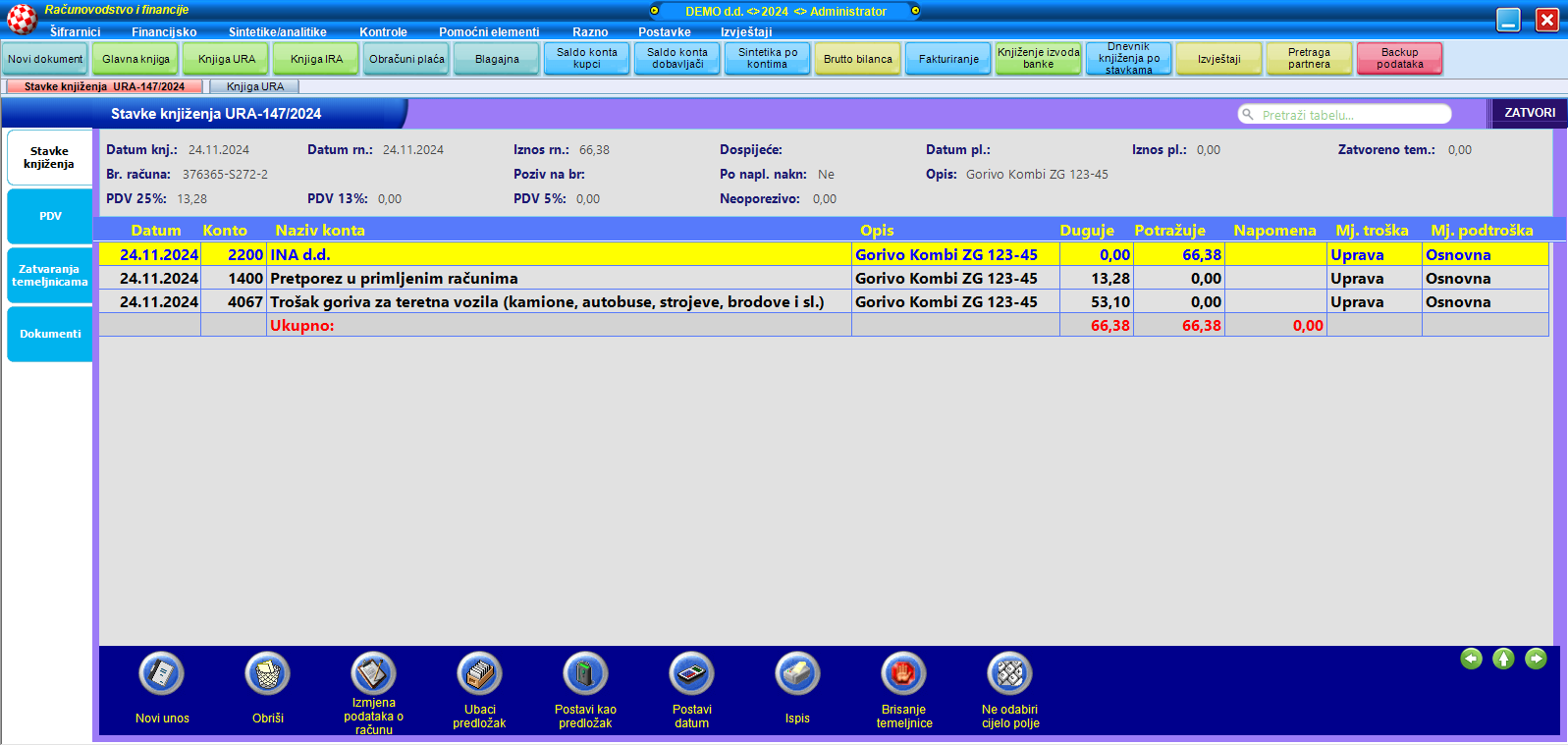Switch to the Knjiga URA tab
This screenshot has height=745, width=1568.
[x=255, y=86]
